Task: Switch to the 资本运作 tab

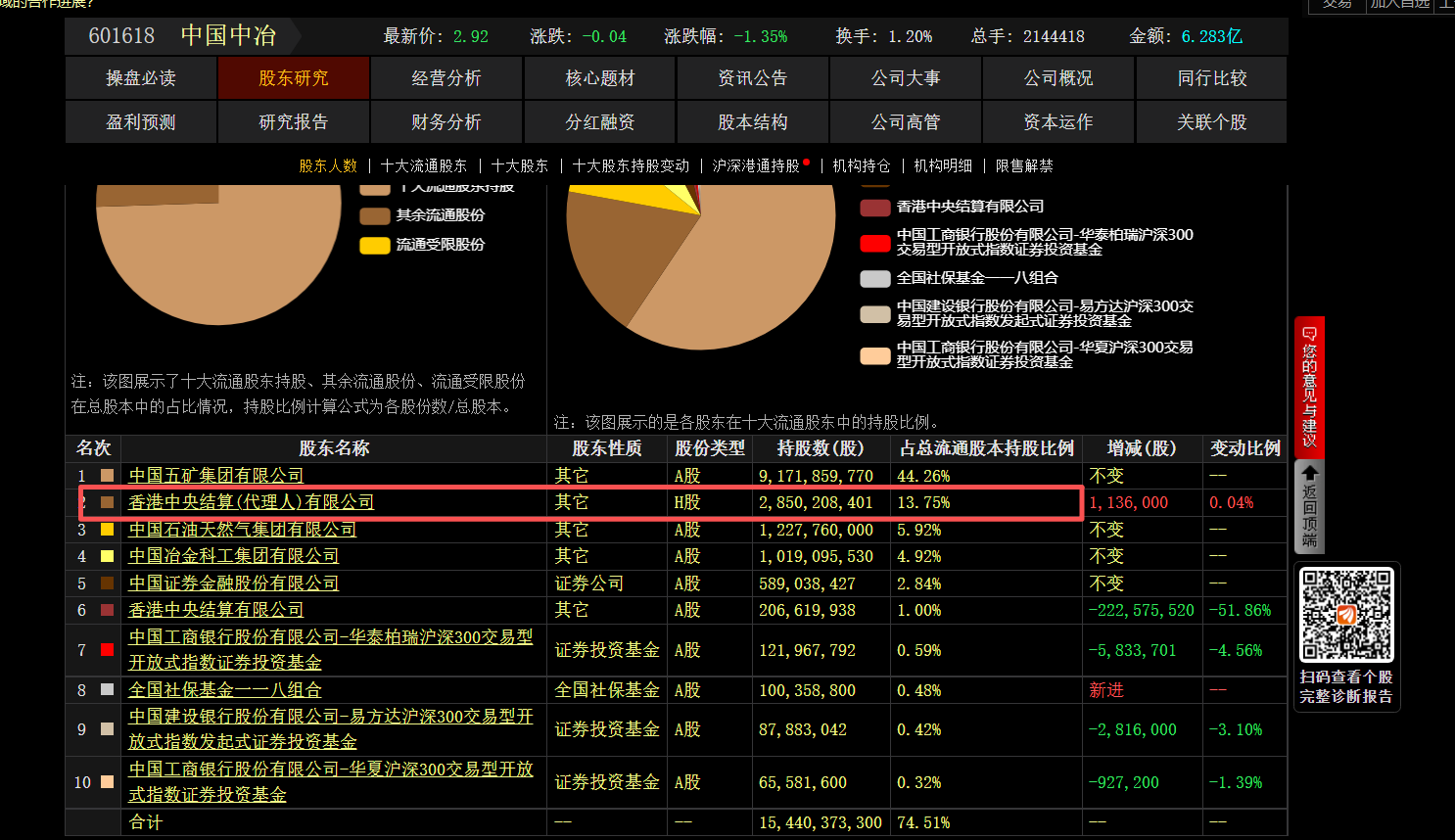Action: (1058, 122)
